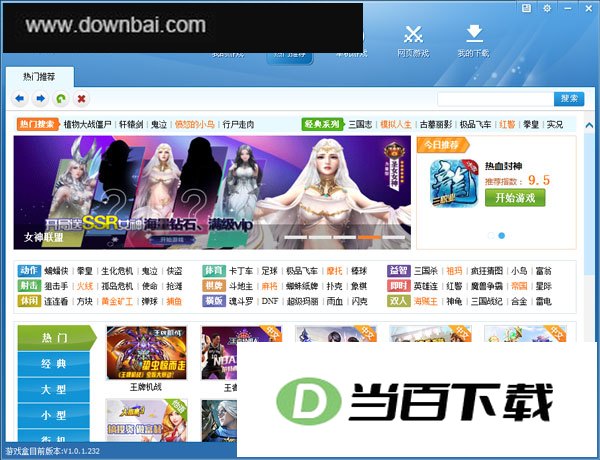600x460 pixels.
Task: Select the orange fourth banner slide indicator
Action: (369, 238)
